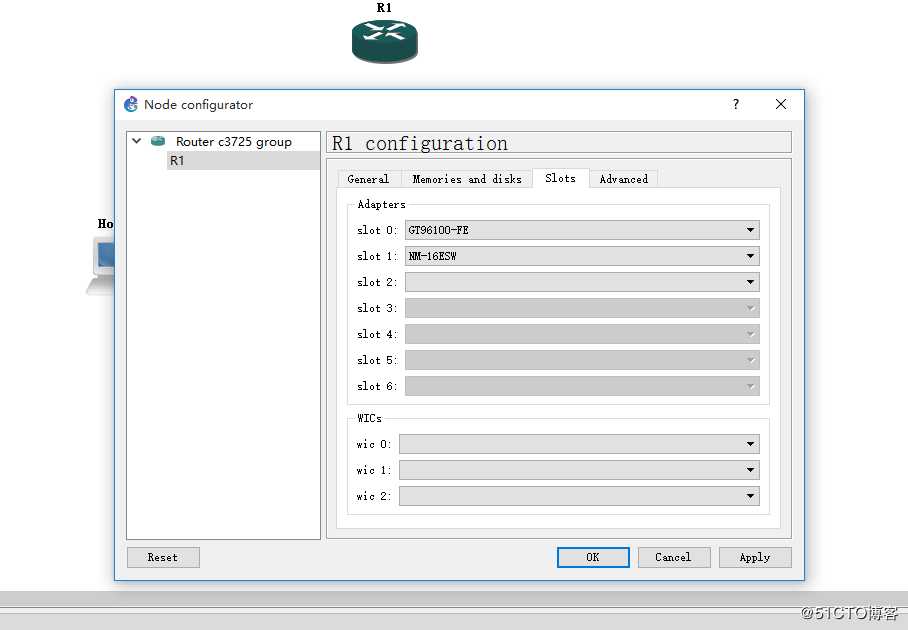
Task: Click the GNS3 icon in dialog title bar
Action: (131, 104)
